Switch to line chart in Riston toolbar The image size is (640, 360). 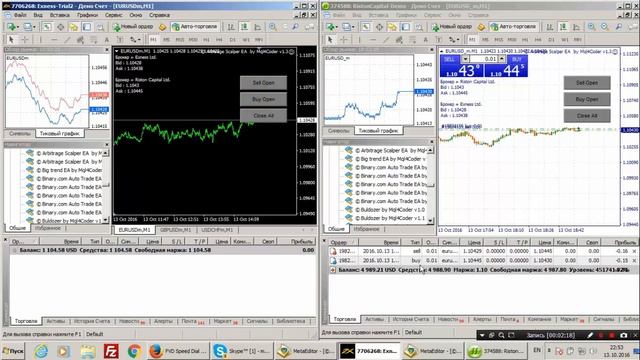click(576, 27)
